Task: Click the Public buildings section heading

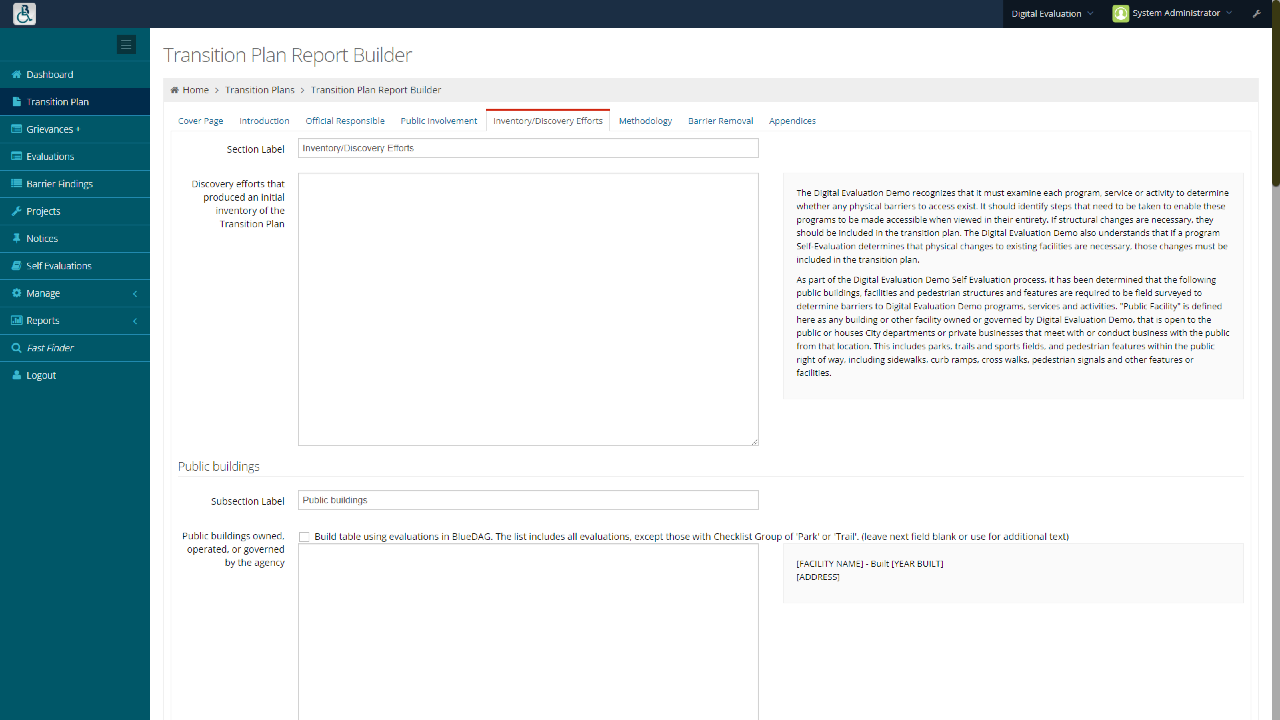Action: (219, 467)
